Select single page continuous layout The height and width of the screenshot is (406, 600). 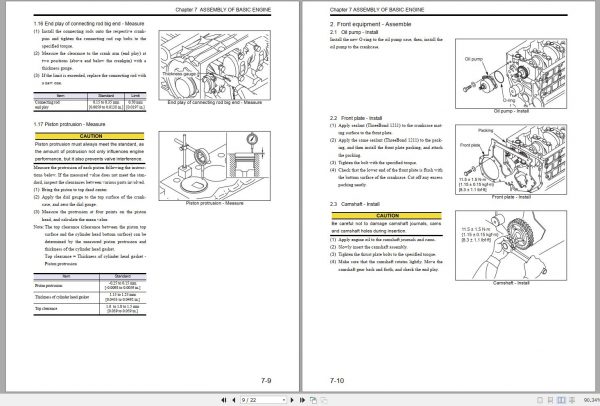[x=550, y=400]
